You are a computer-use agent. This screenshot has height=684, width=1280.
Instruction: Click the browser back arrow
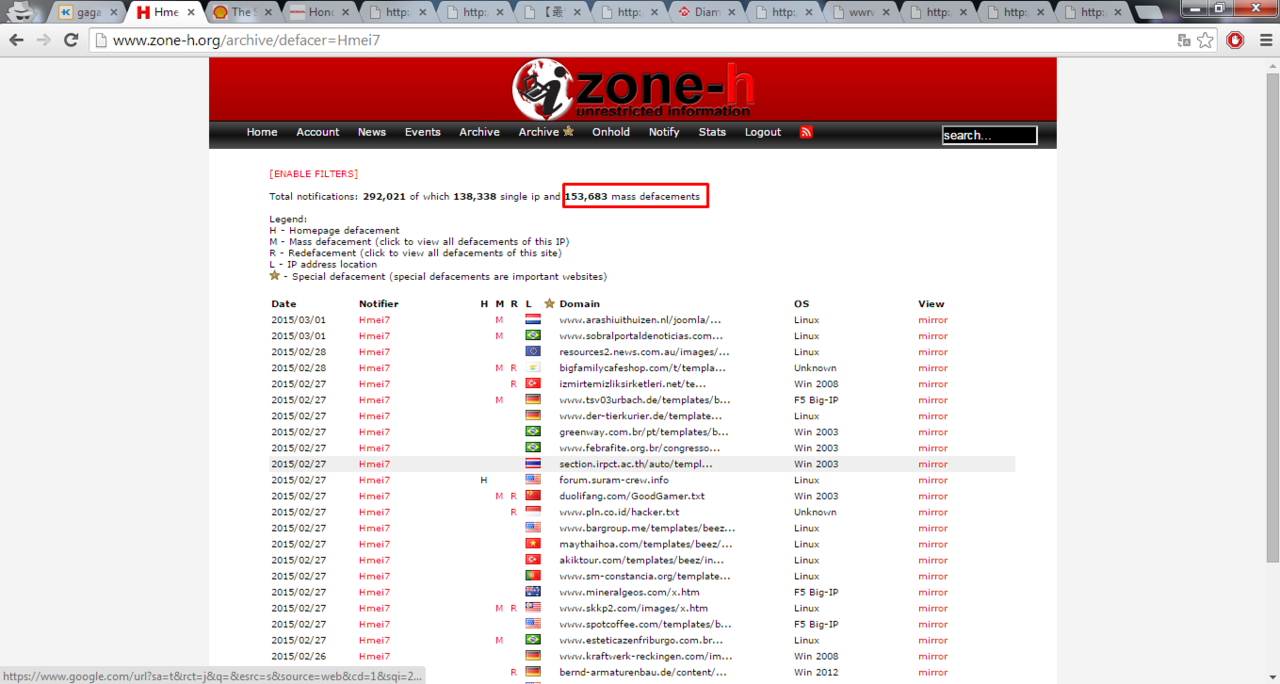(x=16, y=40)
